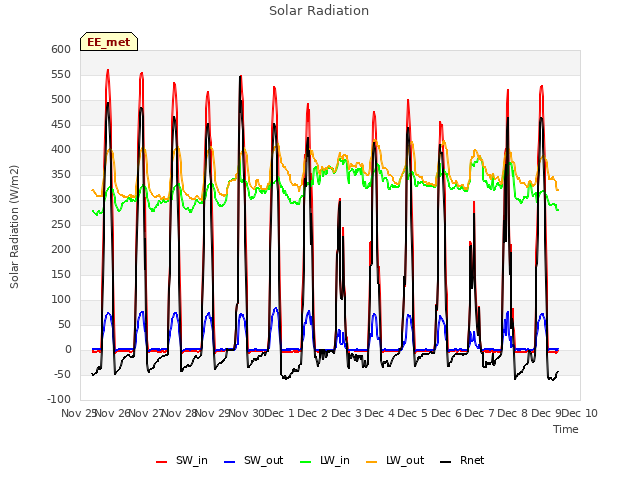Click the SW_in legend label
640x480 pixels.
click(x=191, y=460)
